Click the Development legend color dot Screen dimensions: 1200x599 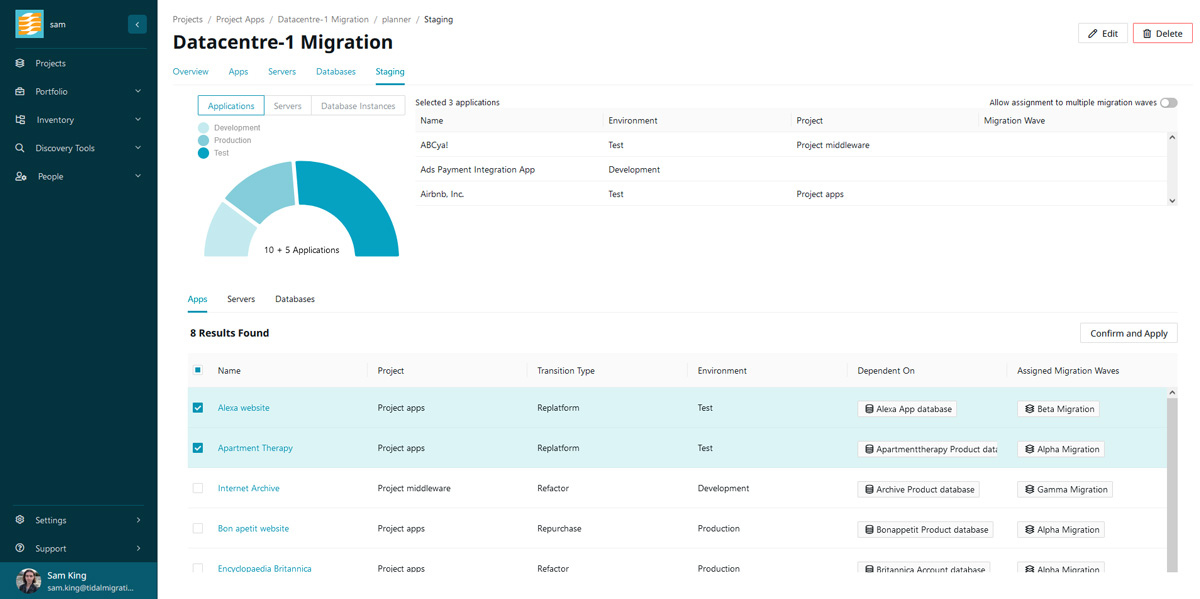point(203,128)
